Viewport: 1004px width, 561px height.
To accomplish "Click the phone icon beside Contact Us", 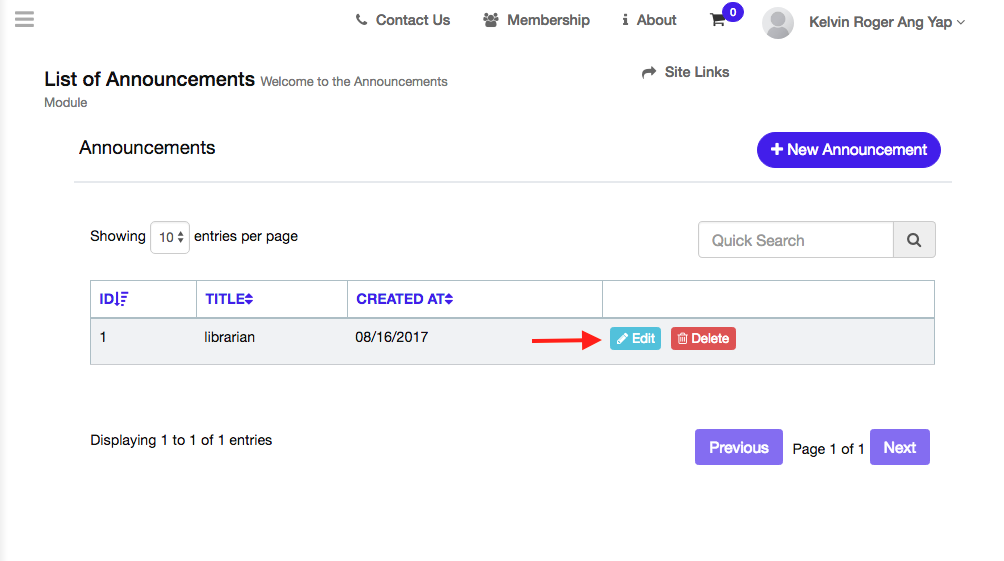I will pos(361,20).
